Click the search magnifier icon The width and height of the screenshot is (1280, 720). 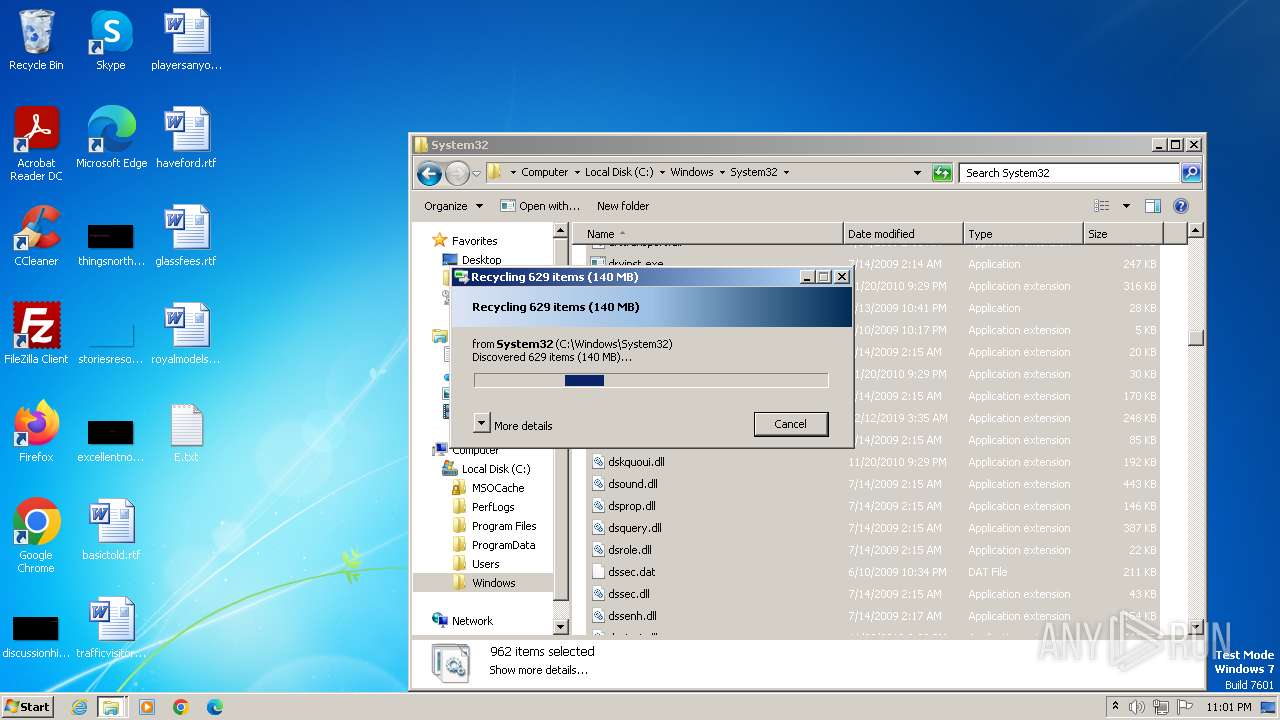[1190, 173]
